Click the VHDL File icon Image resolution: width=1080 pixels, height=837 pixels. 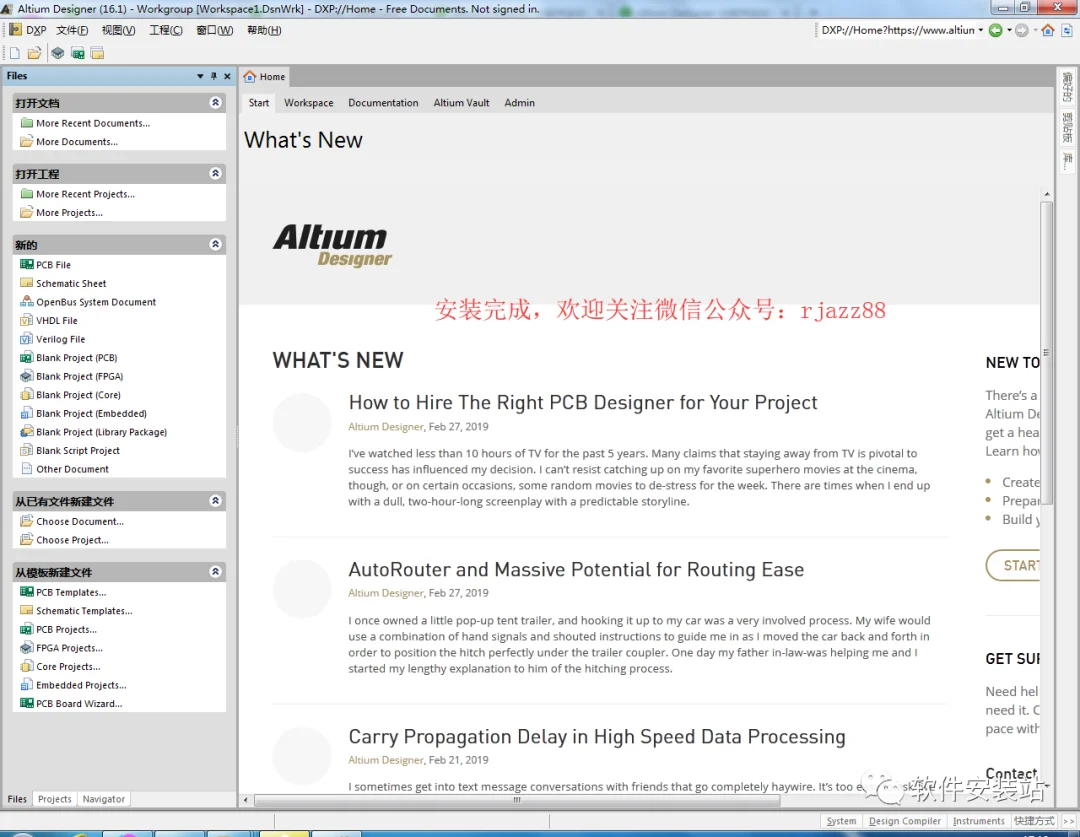pos(27,320)
